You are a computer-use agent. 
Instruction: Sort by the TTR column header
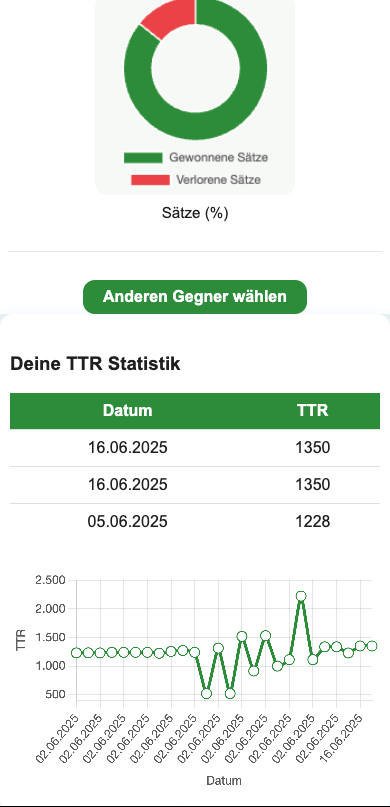click(x=312, y=411)
